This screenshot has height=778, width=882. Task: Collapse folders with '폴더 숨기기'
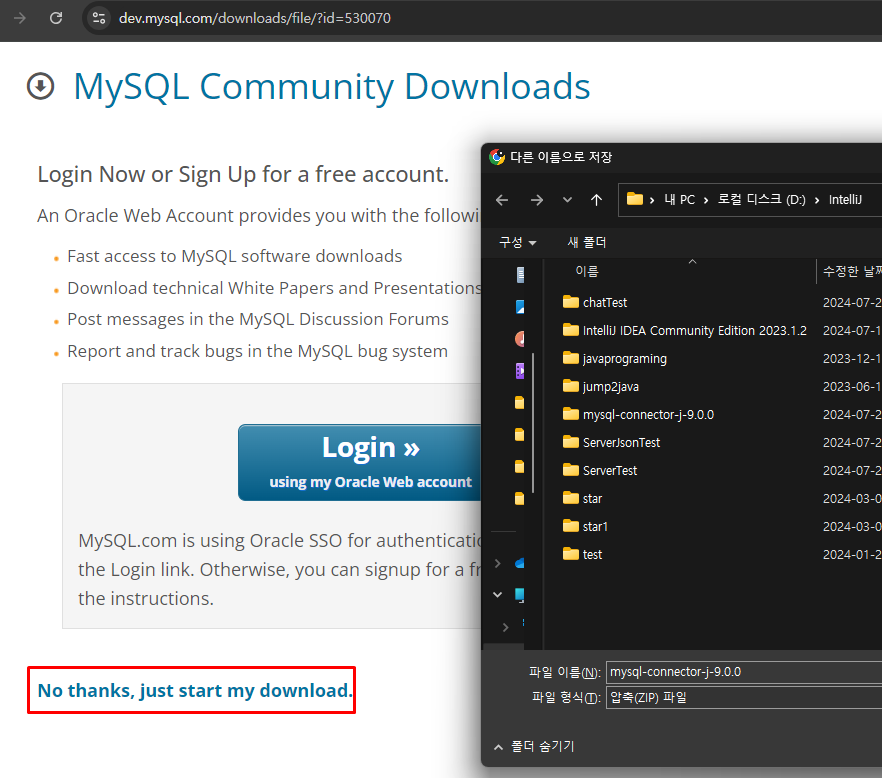click(x=534, y=746)
